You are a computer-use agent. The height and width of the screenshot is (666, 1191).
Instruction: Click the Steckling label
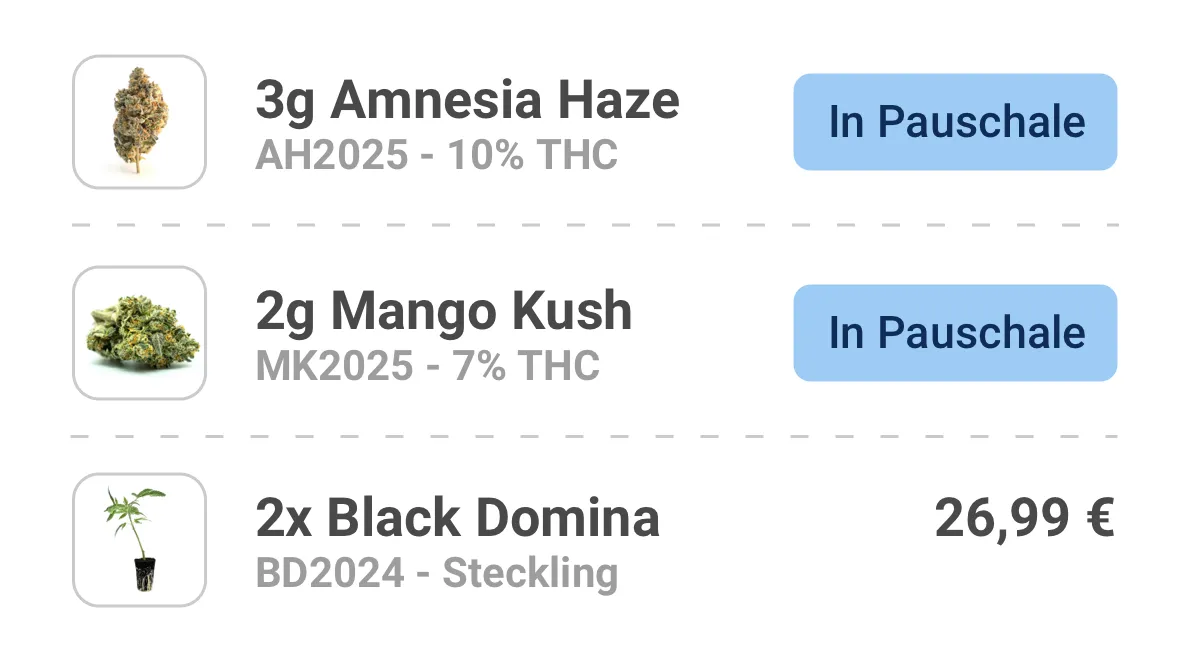point(530,574)
